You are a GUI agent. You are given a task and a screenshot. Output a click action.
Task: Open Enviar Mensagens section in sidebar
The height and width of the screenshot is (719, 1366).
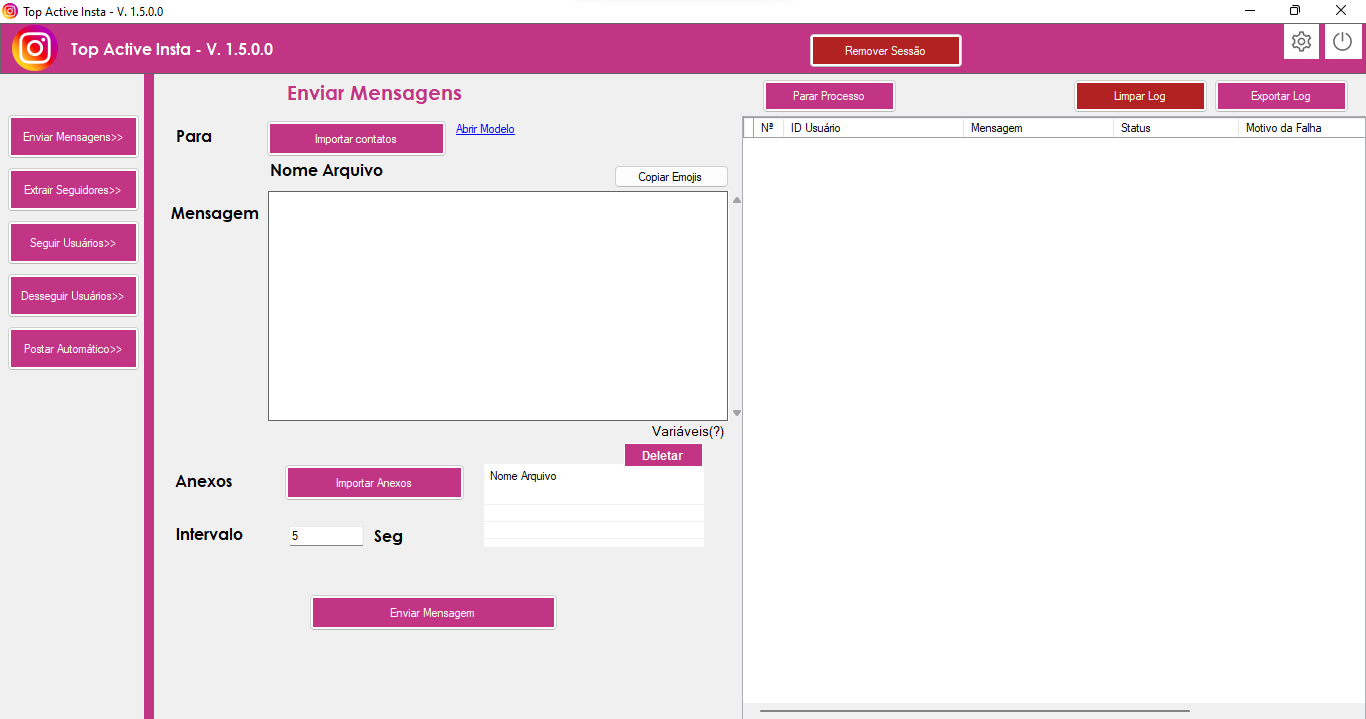pos(73,137)
